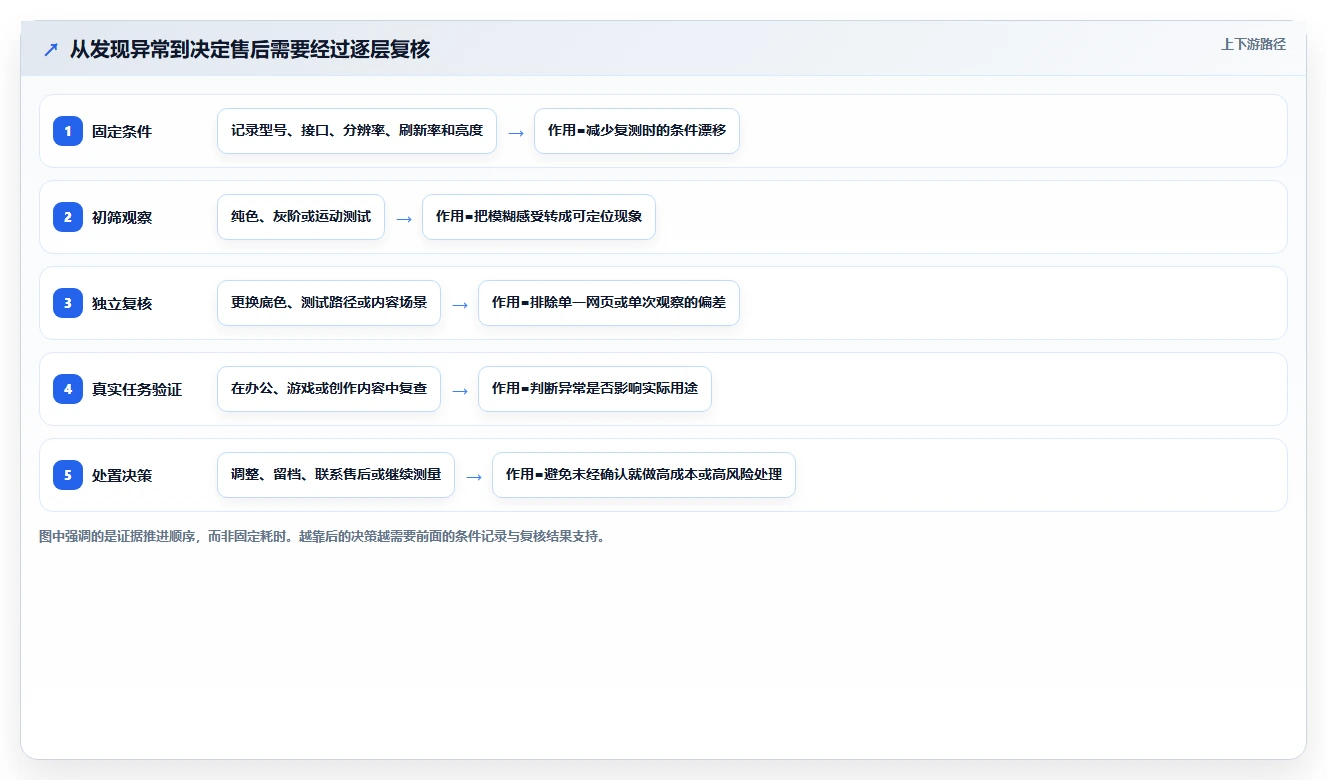Image resolution: width=1327 pixels, height=780 pixels.
Task: Click the 处置决策 step label
Action: [122, 475]
